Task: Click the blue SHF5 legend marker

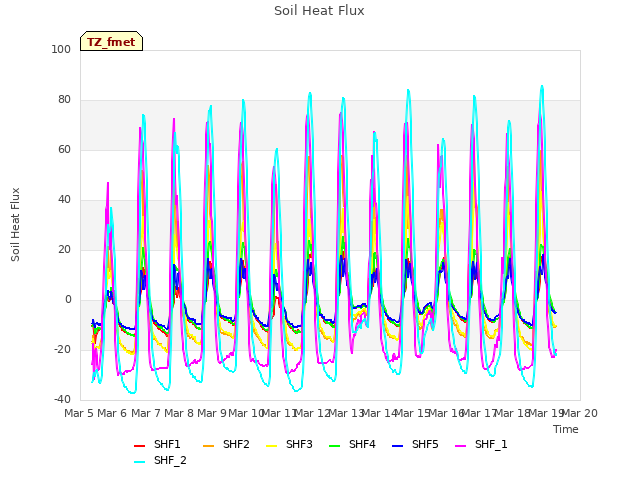Action: 398,445
